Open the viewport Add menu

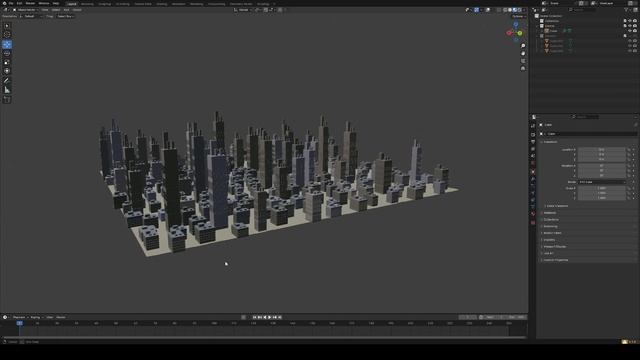click(67, 10)
